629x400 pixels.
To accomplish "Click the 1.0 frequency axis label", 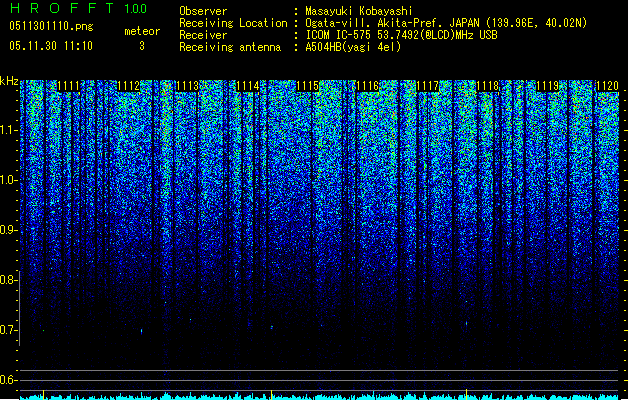I will coord(9,180).
